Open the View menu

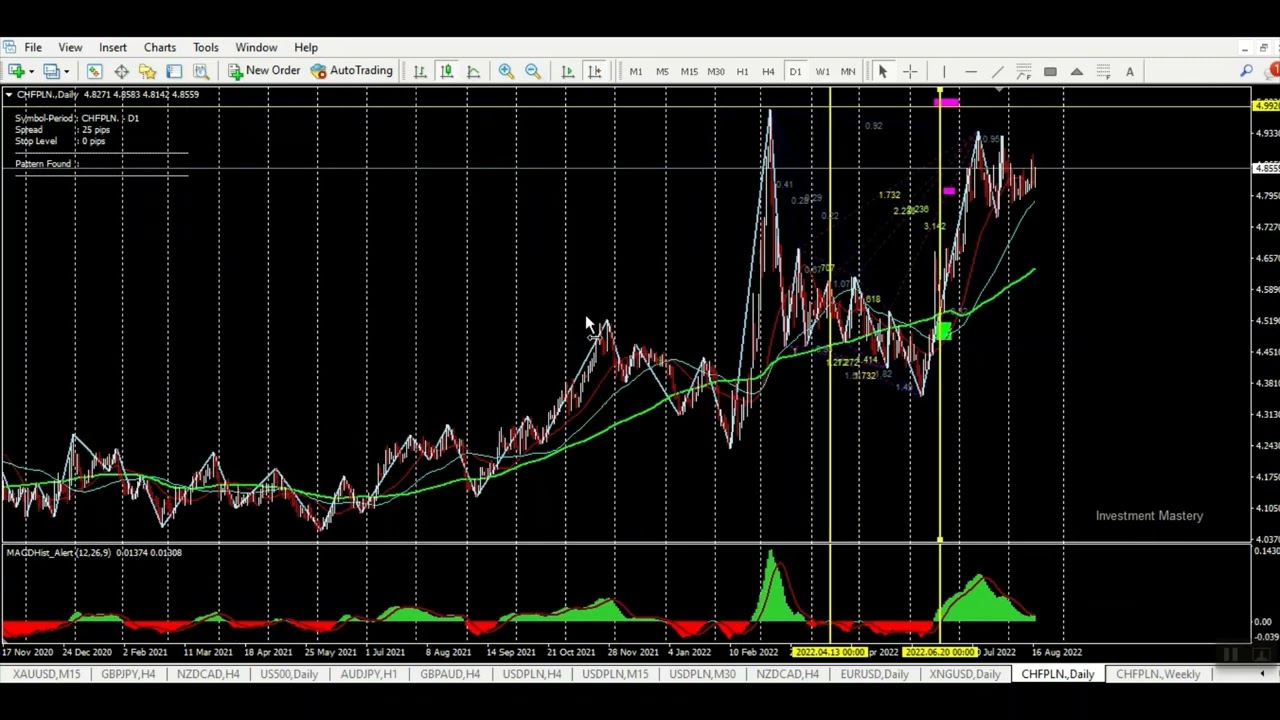pyautogui.click(x=70, y=47)
